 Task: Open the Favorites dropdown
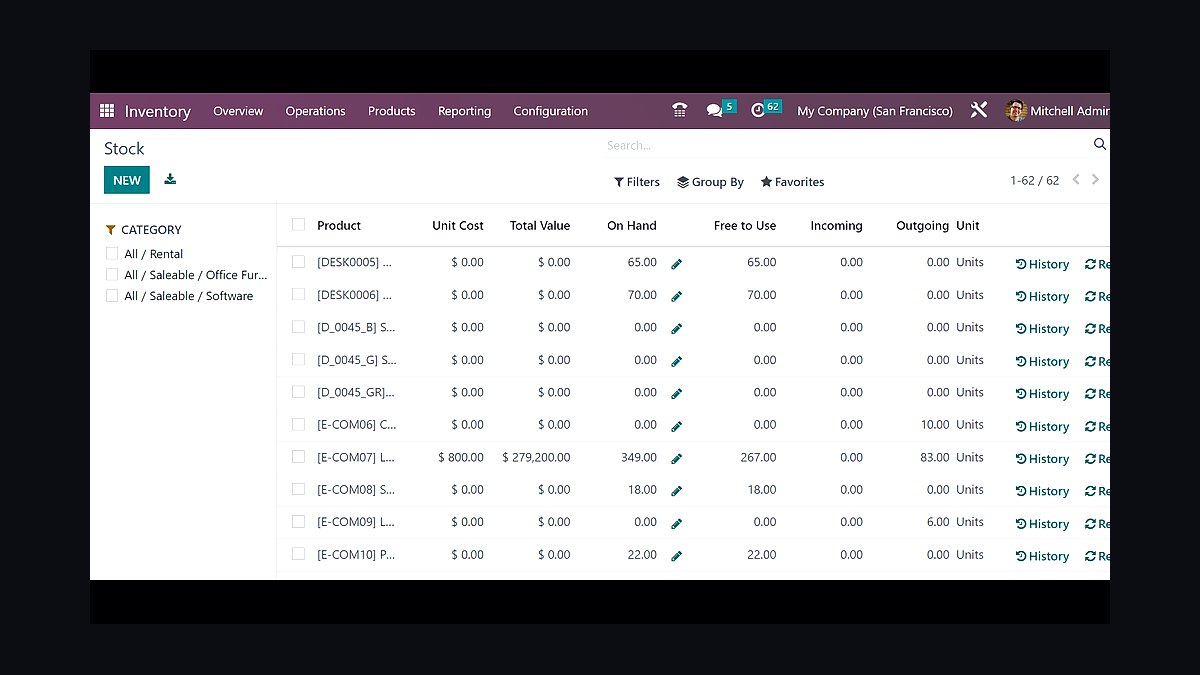[792, 182]
